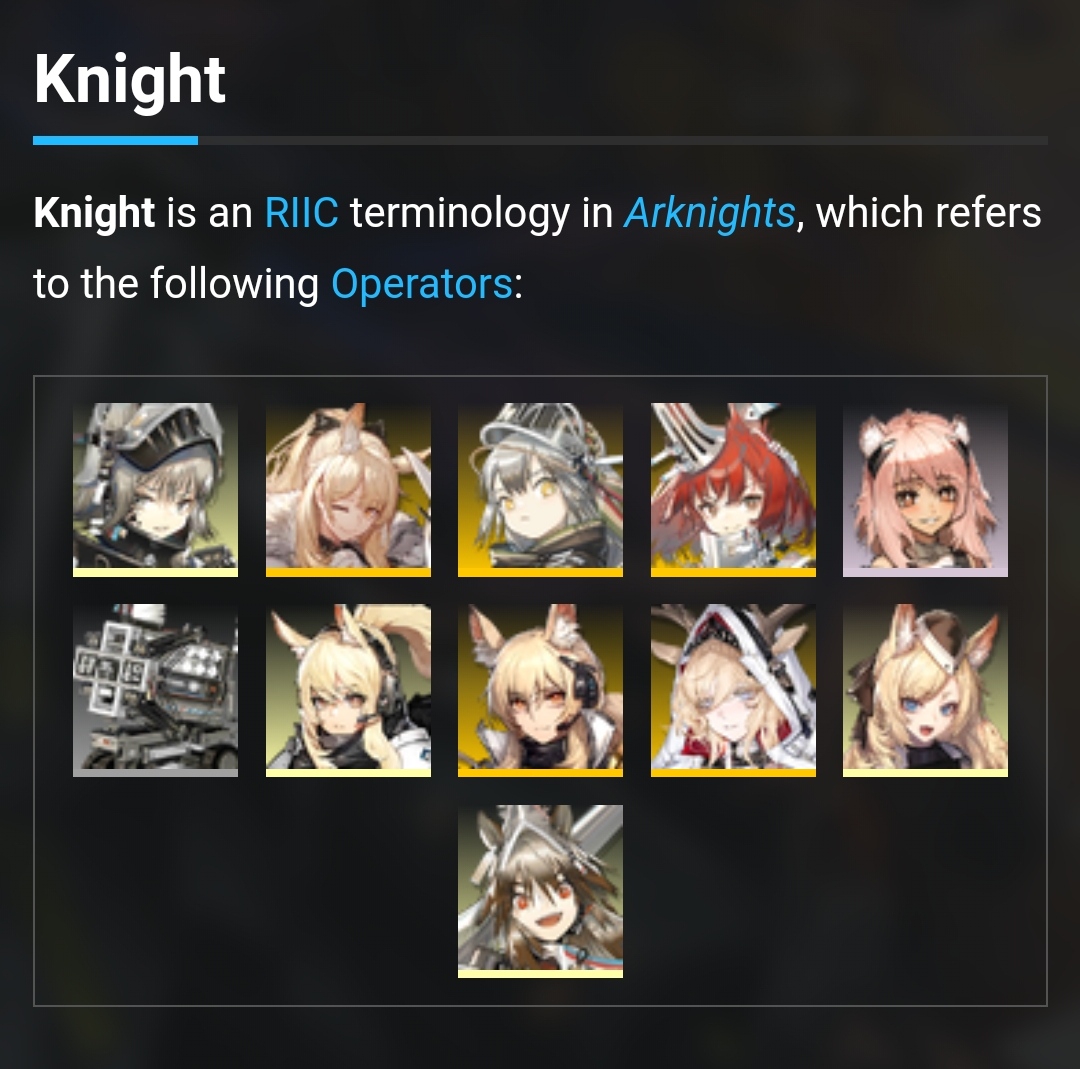Select the gray-haired visored helmet operator portrait

pos(155,490)
